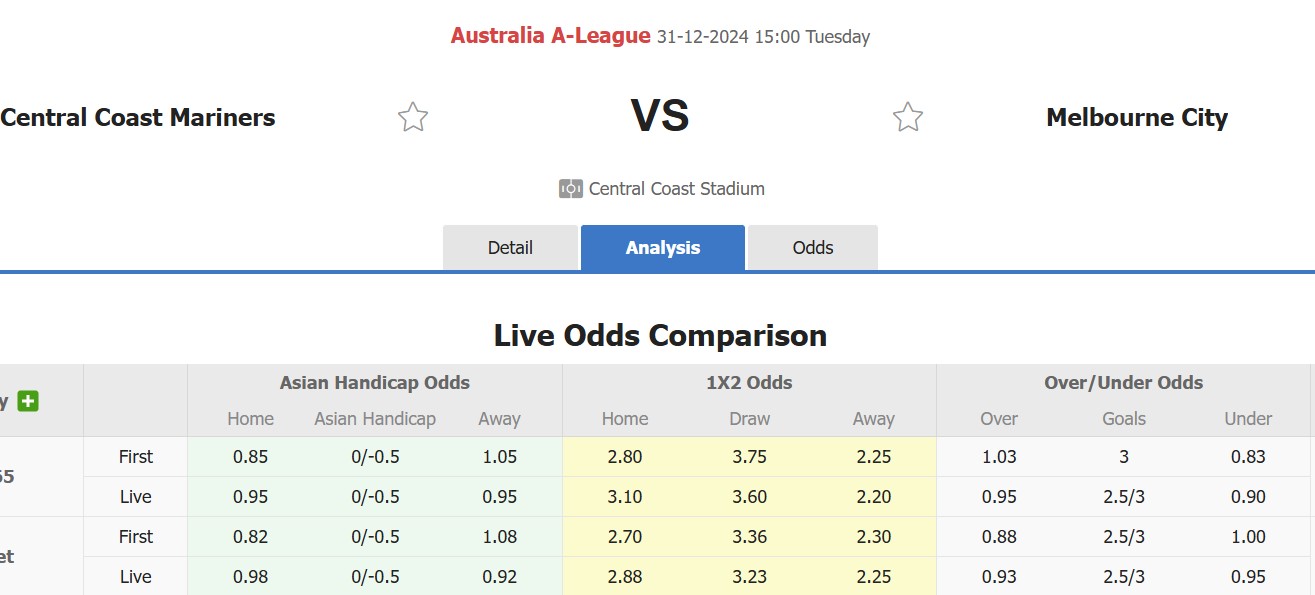Viewport: 1315px width, 595px height.
Task: Click the Draw odds 3.75 cell
Action: [x=748, y=456]
